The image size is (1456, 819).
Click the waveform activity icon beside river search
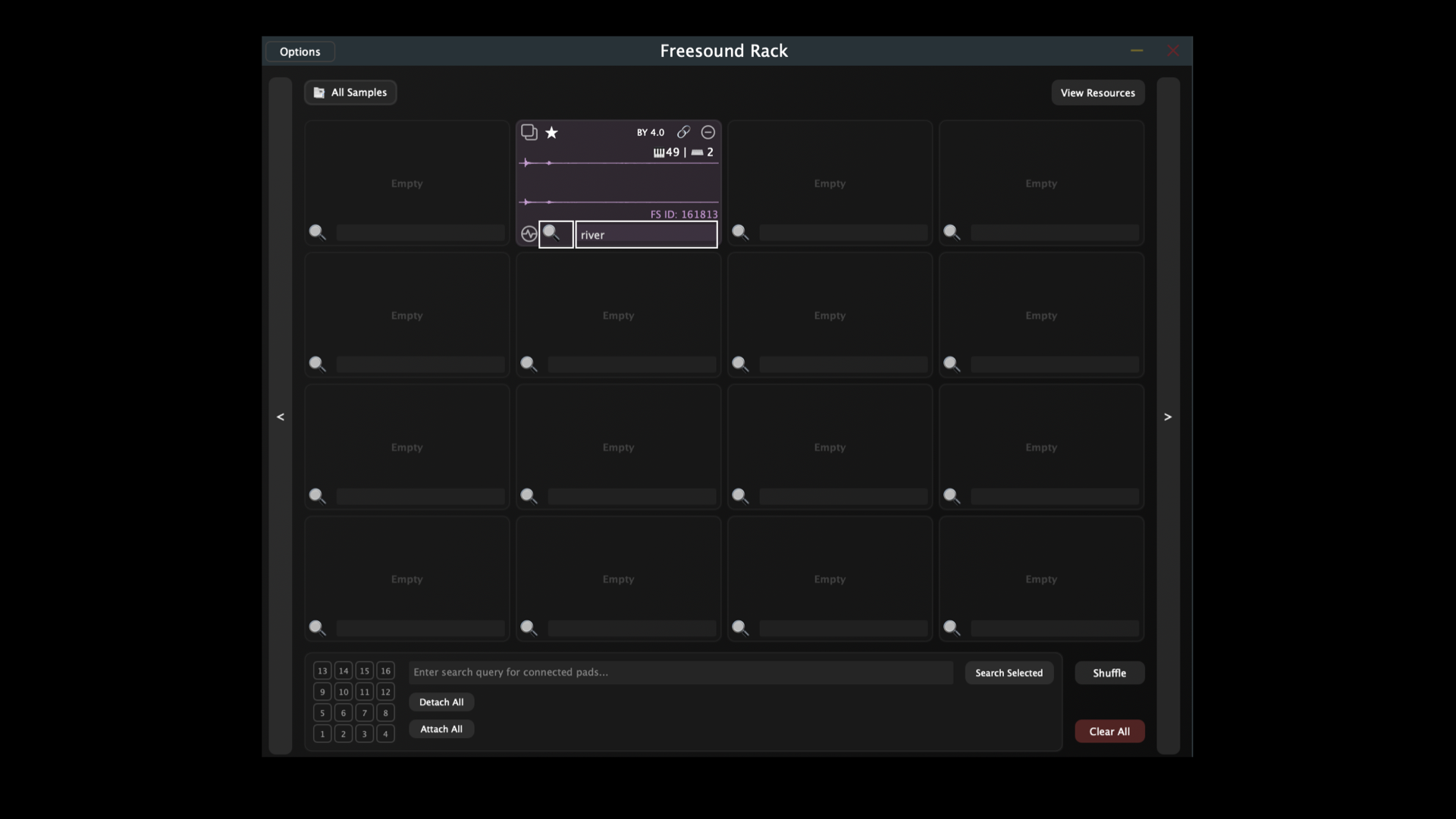pos(529,234)
